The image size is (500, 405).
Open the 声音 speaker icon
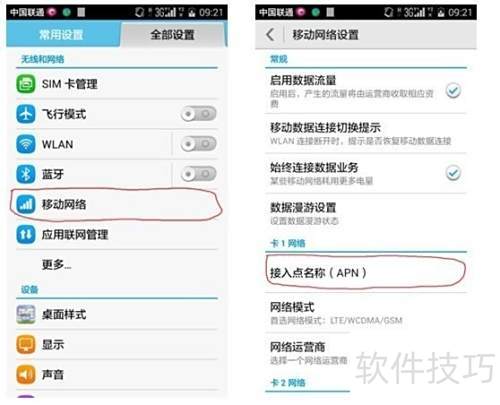pos(26,374)
